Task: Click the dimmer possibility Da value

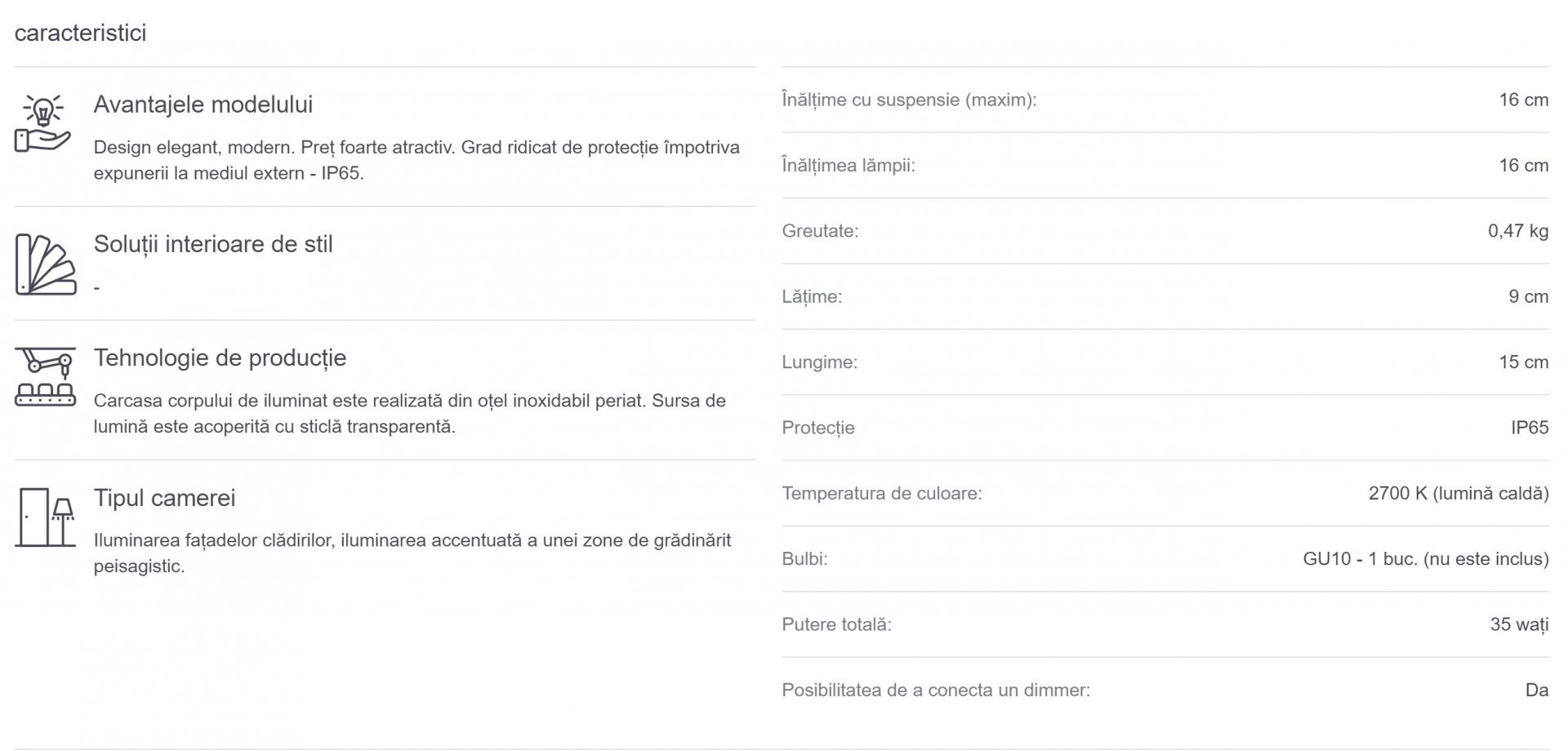Action: [x=1537, y=691]
